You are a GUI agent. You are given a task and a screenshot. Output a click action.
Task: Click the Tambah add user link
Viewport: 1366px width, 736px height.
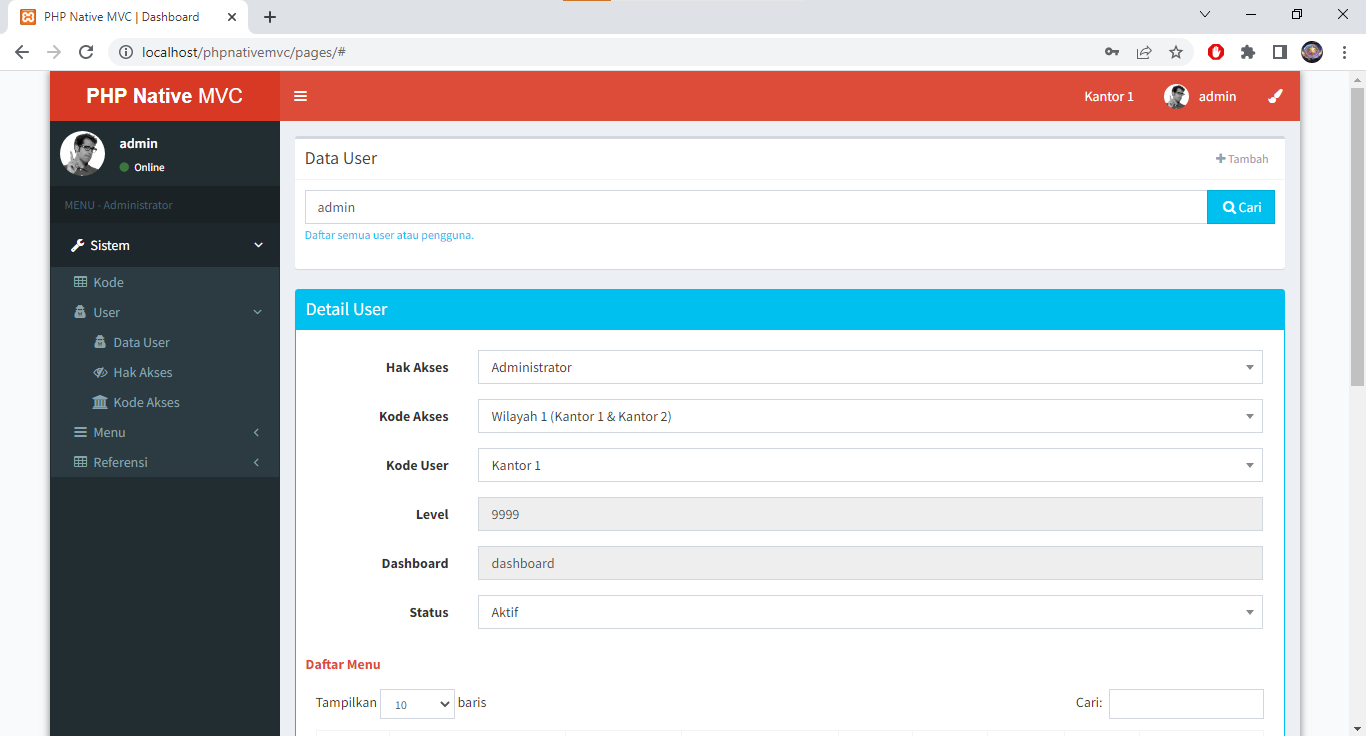(x=1242, y=159)
